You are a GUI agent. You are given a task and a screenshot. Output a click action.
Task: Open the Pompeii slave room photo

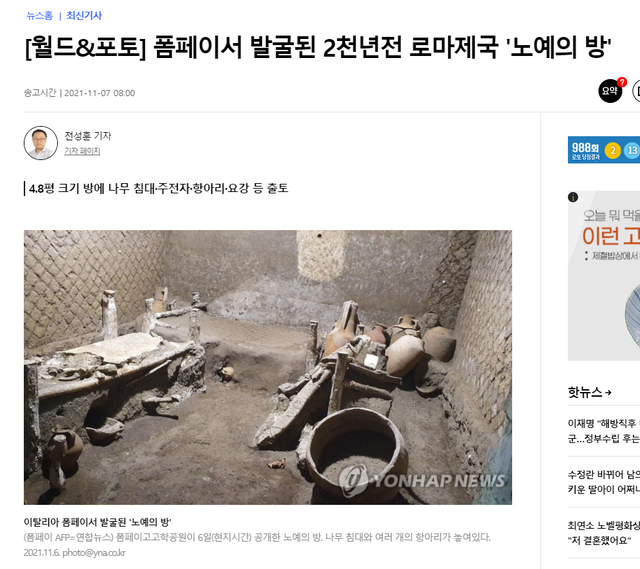point(268,367)
